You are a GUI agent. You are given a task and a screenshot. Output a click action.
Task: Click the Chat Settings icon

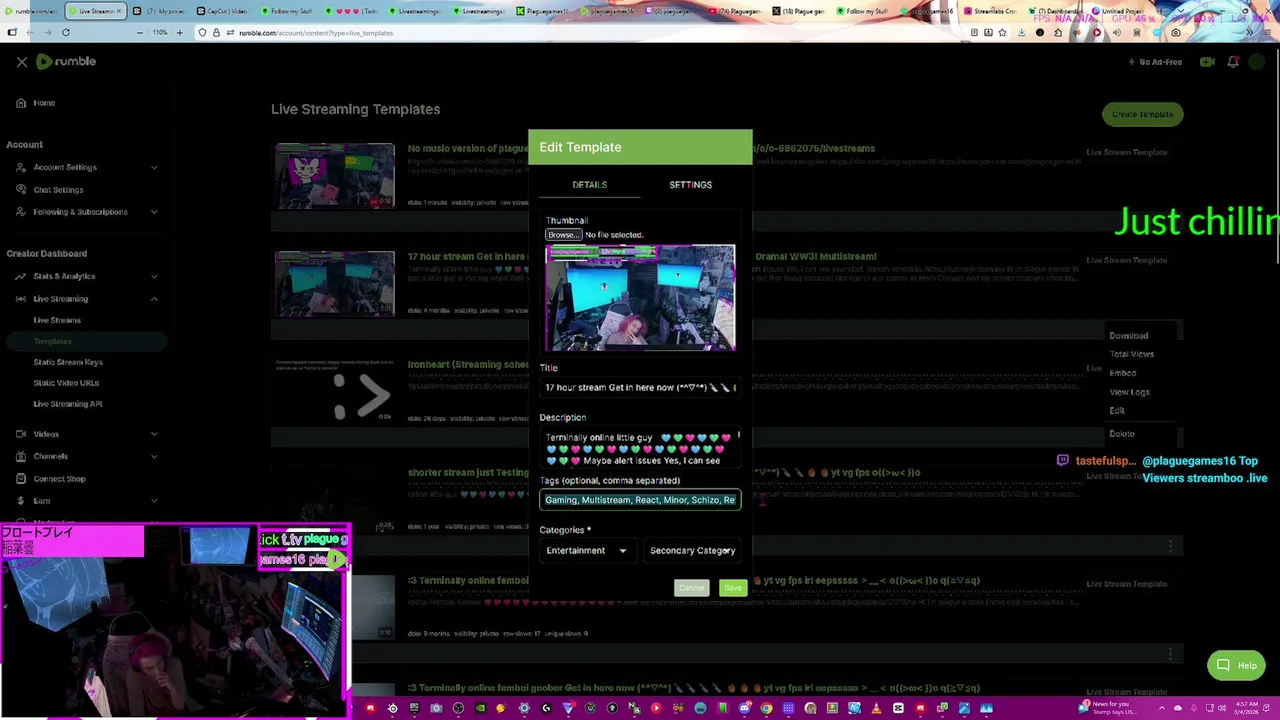pyautogui.click(x=21, y=190)
